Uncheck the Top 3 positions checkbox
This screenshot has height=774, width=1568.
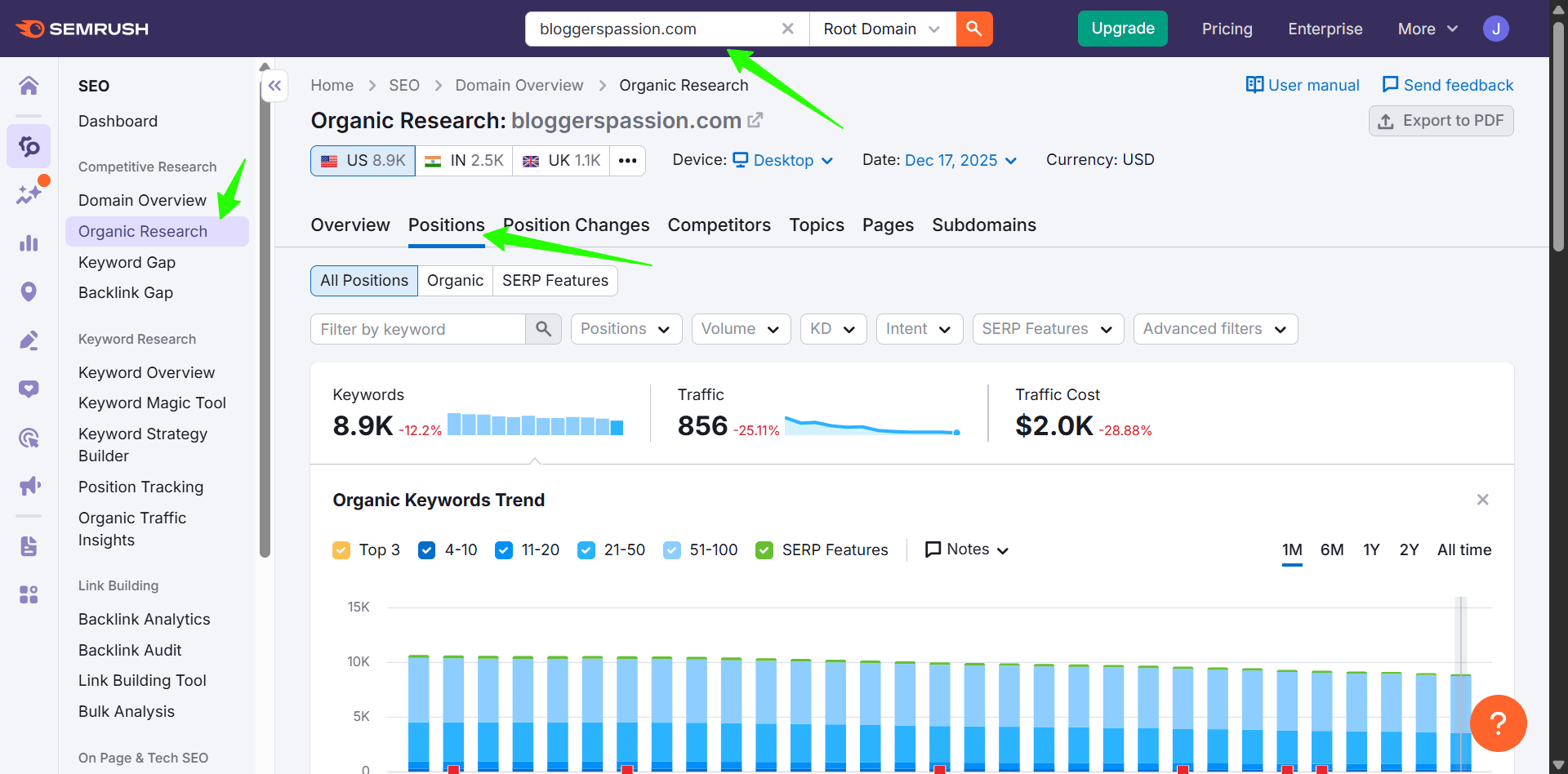[x=341, y=549]
